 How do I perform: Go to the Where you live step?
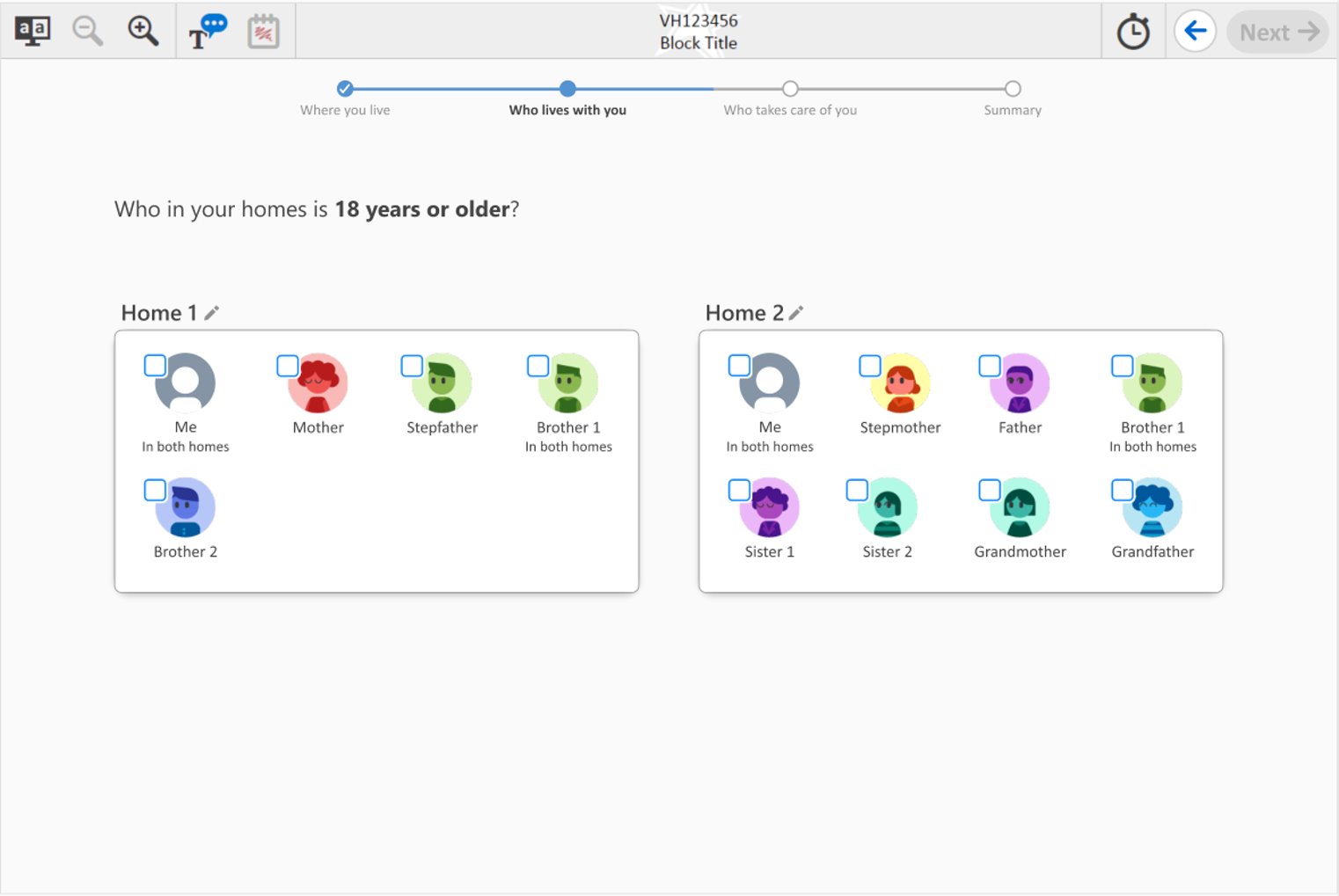pyautogui.click(x=345, y=89)
